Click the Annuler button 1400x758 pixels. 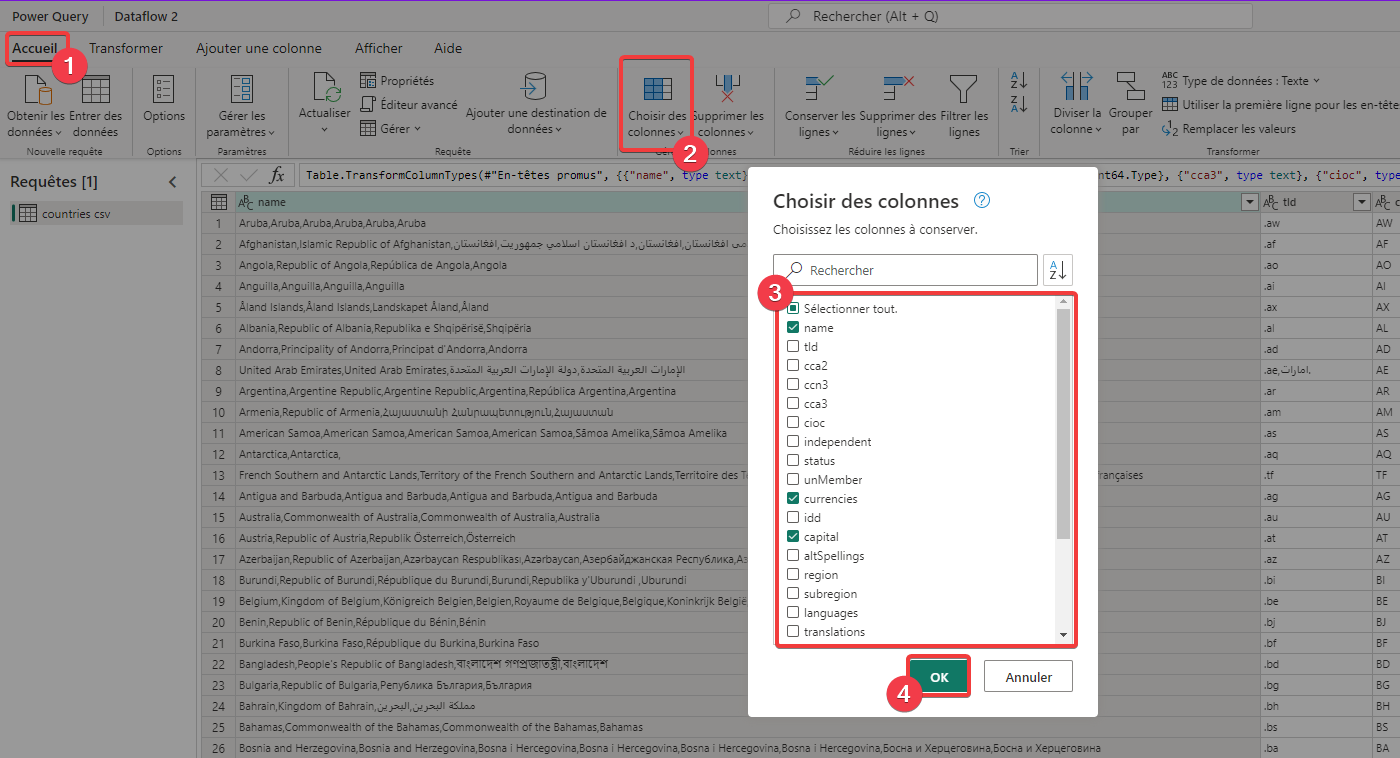1028,677
